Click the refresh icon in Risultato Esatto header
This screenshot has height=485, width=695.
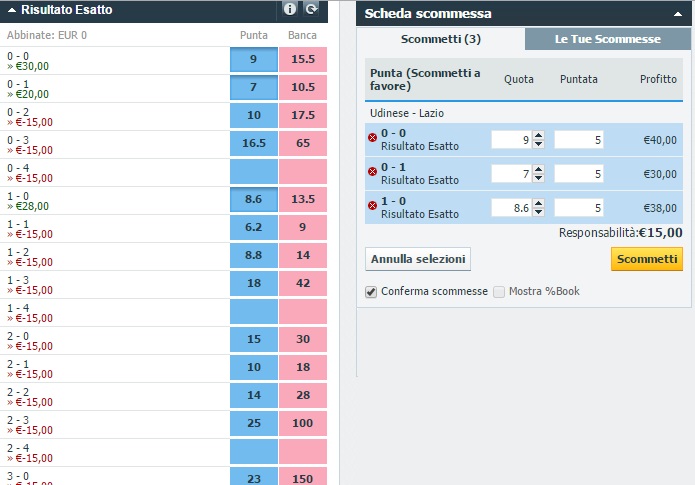[312, 9]
